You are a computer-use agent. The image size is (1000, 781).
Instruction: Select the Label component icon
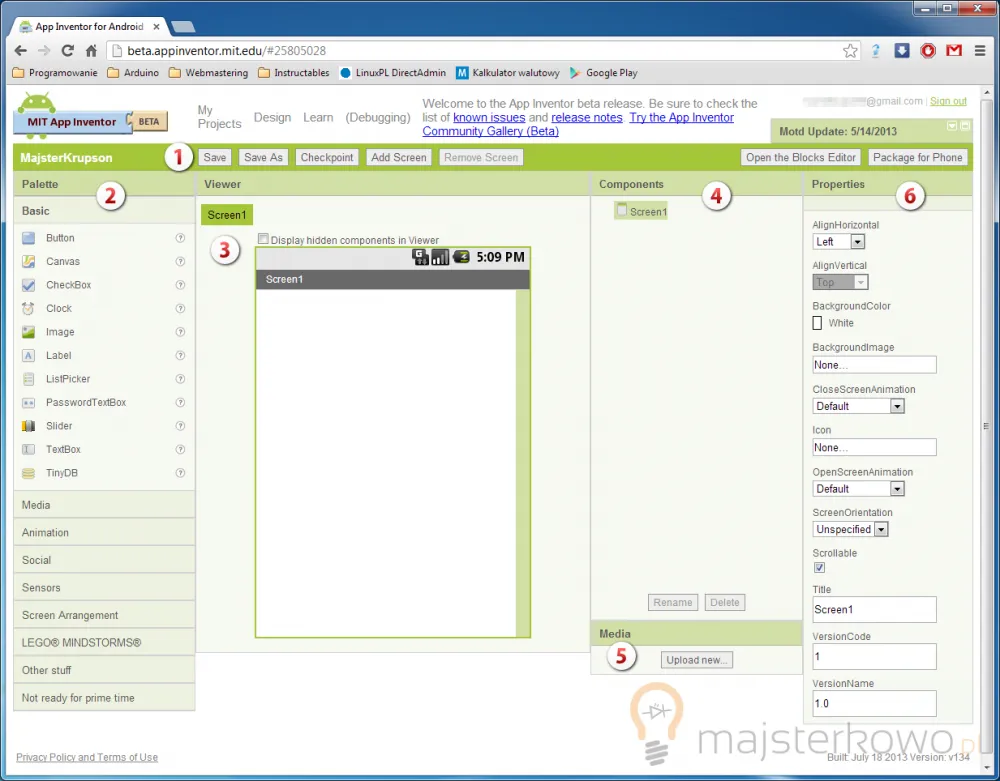[28, 356]
